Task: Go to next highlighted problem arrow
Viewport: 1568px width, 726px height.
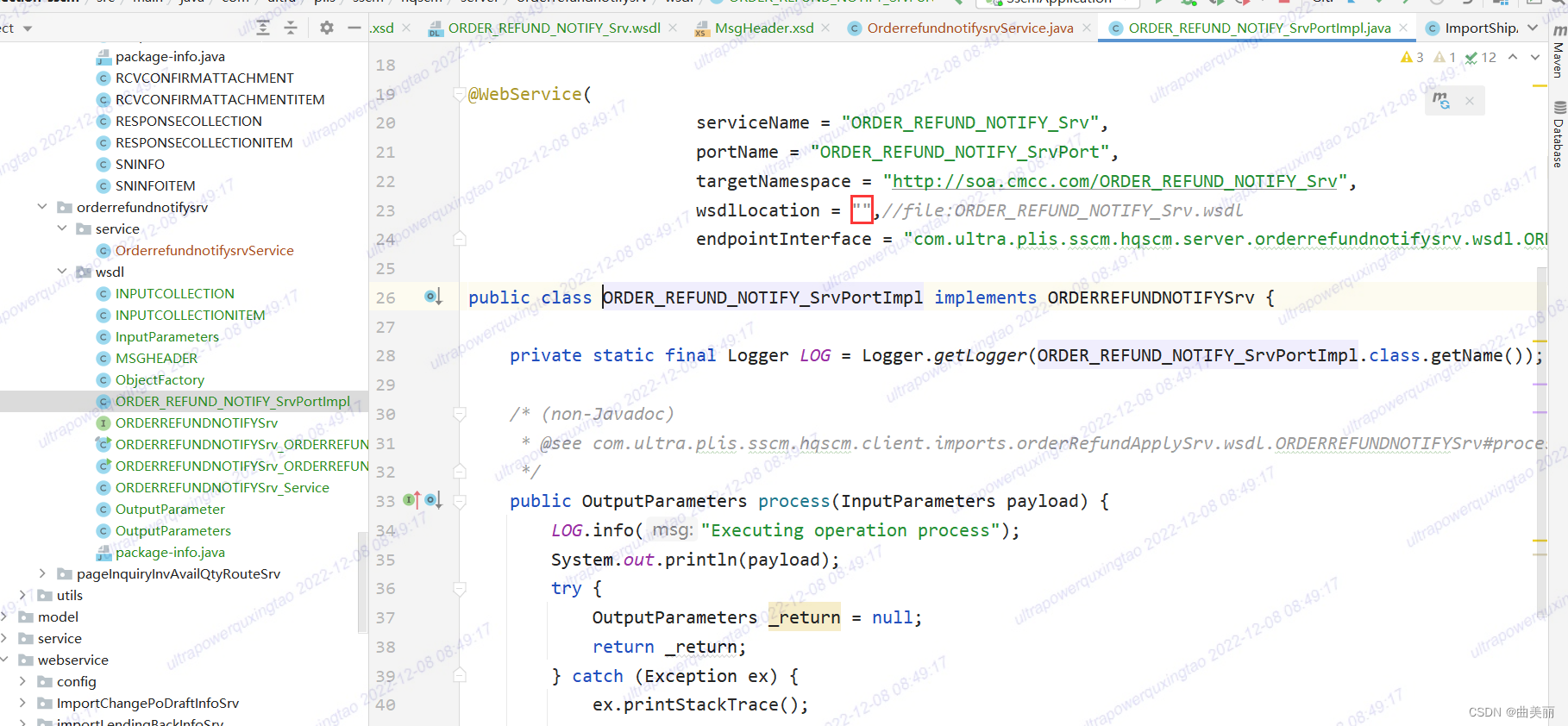Action: pos(1534,57)
